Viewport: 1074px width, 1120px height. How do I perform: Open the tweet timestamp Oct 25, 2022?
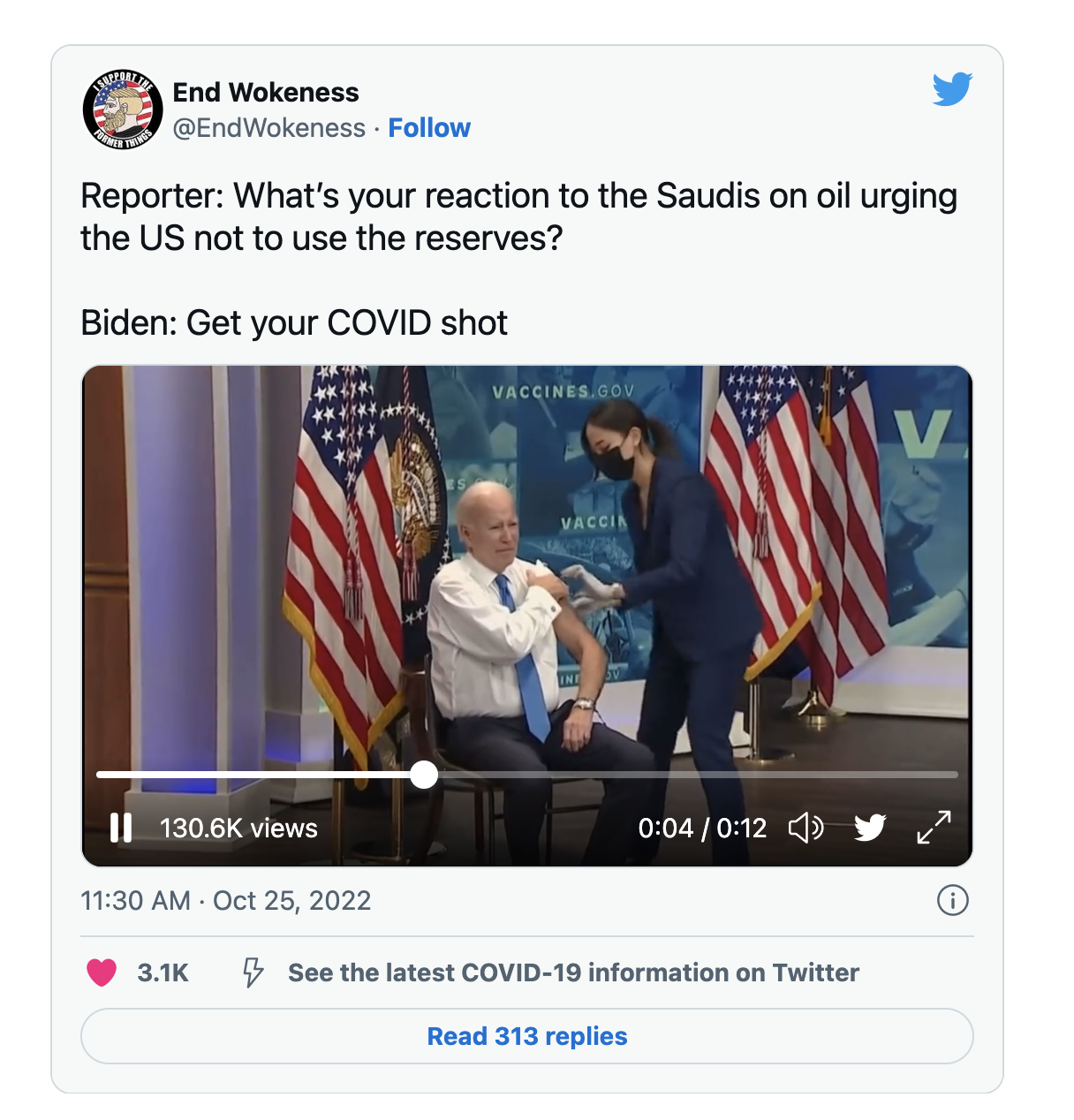click(x=226, y=900)
